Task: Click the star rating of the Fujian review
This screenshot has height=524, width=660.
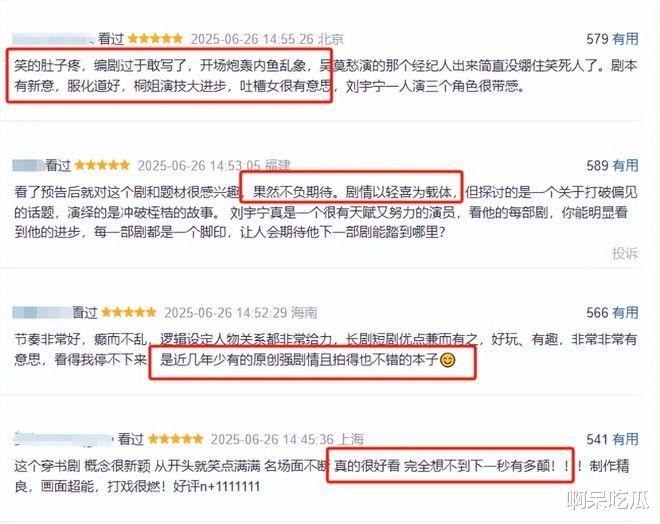Action: click(102, 165)
